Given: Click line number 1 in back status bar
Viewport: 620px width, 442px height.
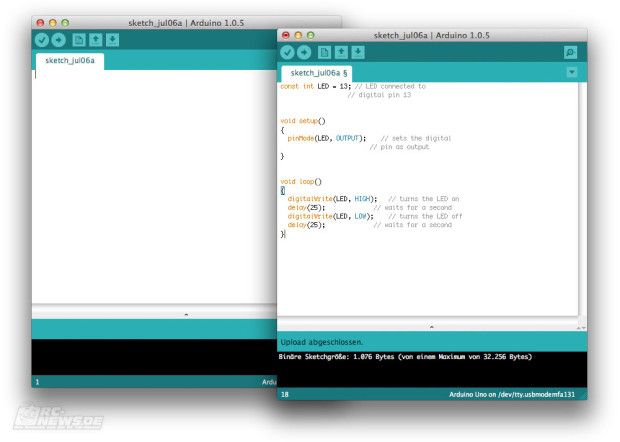Looking at the screenshot, I should (x=38, y=382).
